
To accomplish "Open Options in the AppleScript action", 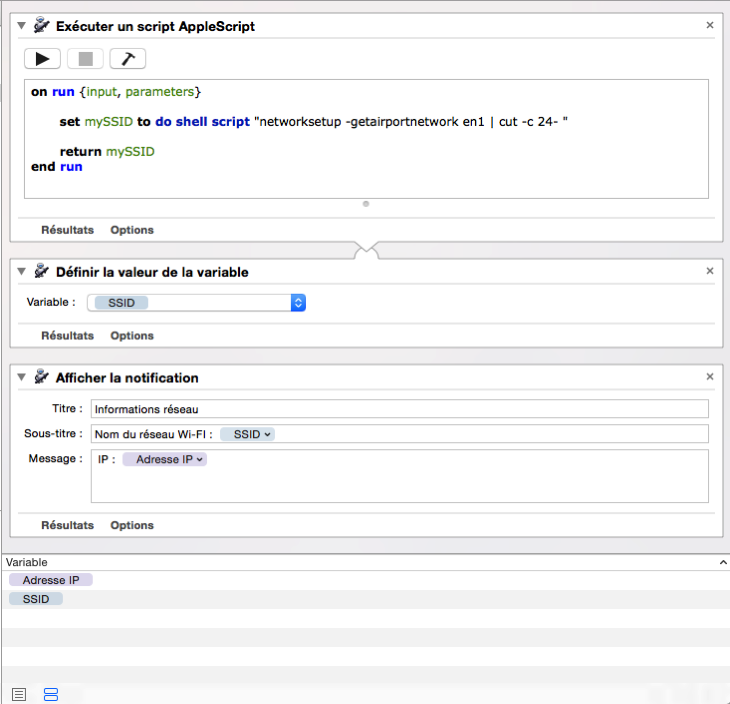I will tap(132, 230).
